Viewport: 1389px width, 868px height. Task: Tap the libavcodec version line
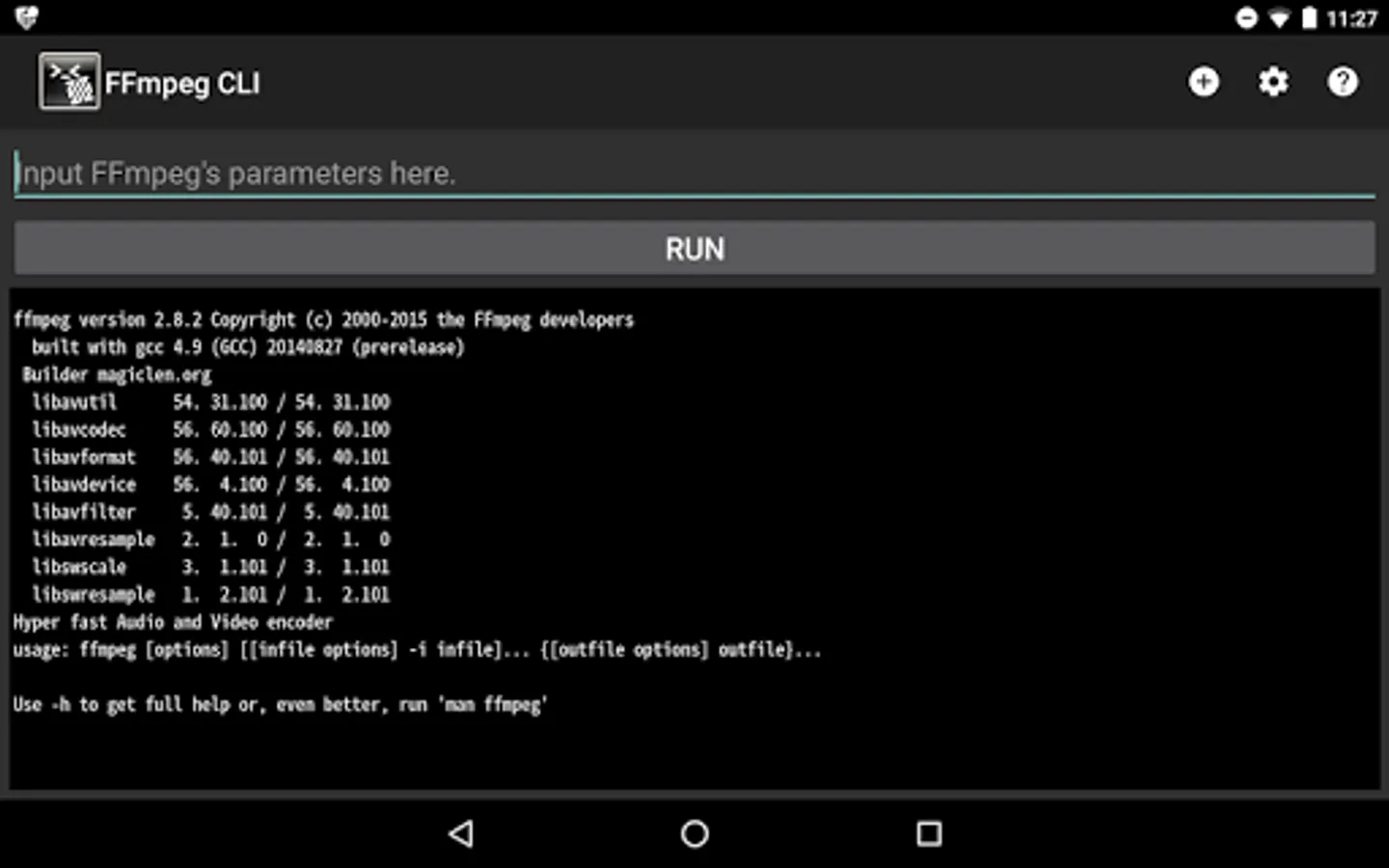click(211, 429)
